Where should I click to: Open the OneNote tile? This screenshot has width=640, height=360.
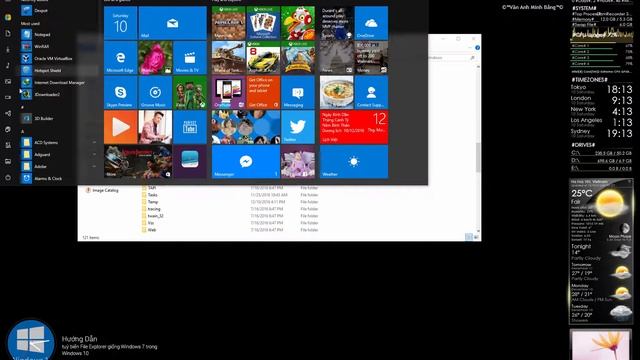(228, 92)
